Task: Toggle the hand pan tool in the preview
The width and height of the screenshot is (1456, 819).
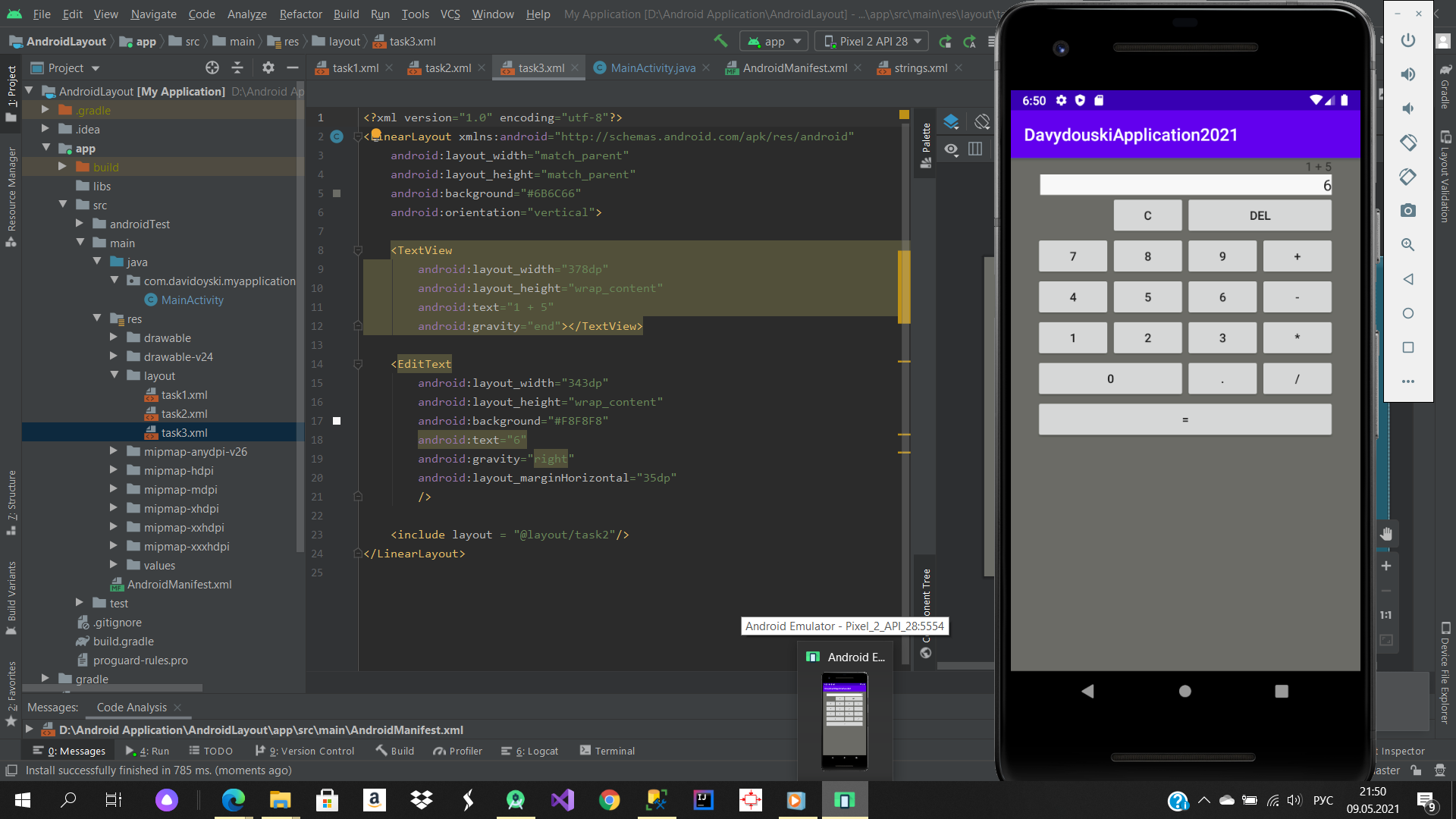Action: point(1386,535)
